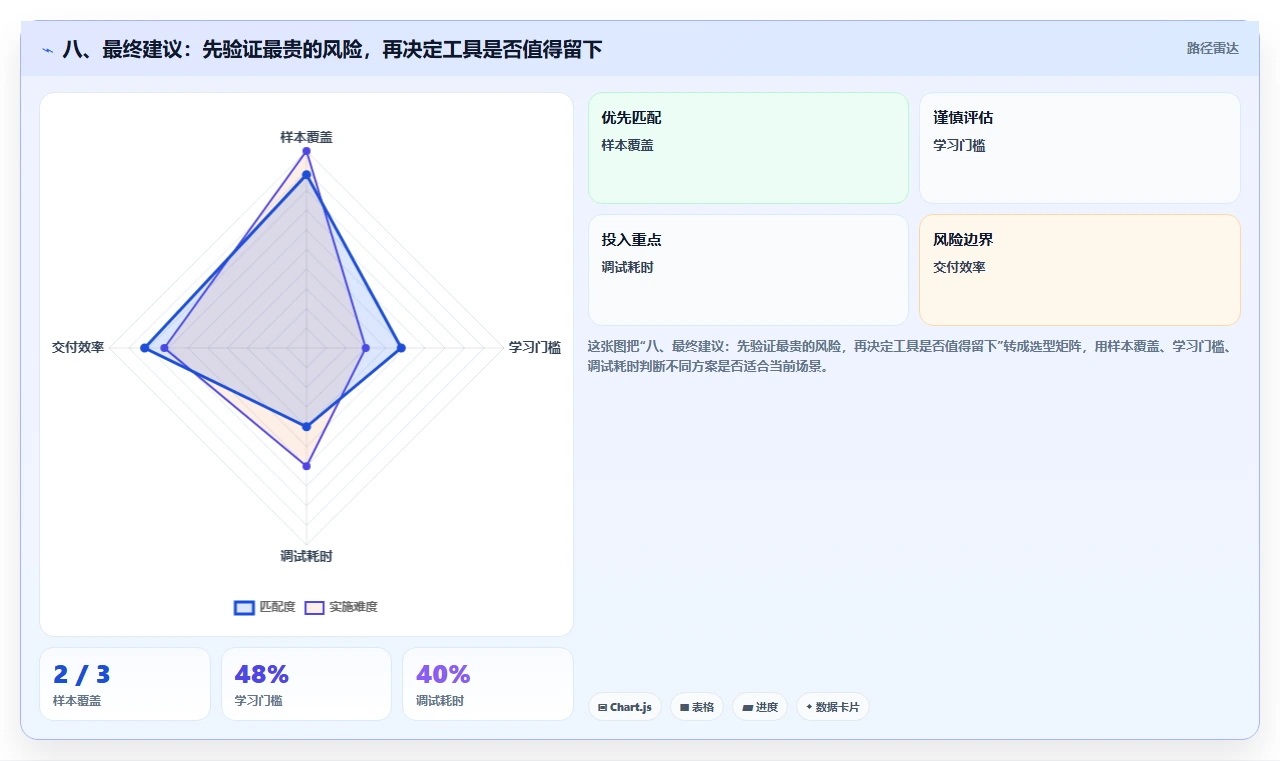
Task: Click the icon in the 进度 chip
Action: point(747,707)
